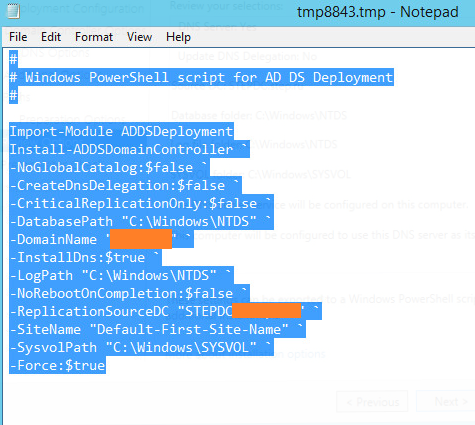This screenshot has height=425, width=475.
Task: Open the Help menu
Action: [178, 37]
